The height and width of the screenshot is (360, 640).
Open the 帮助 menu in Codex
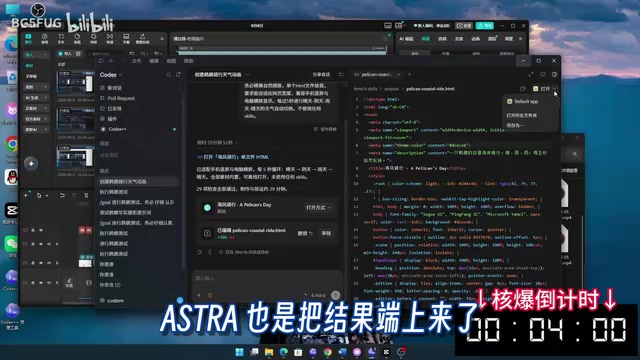click(x=189, y=61)
